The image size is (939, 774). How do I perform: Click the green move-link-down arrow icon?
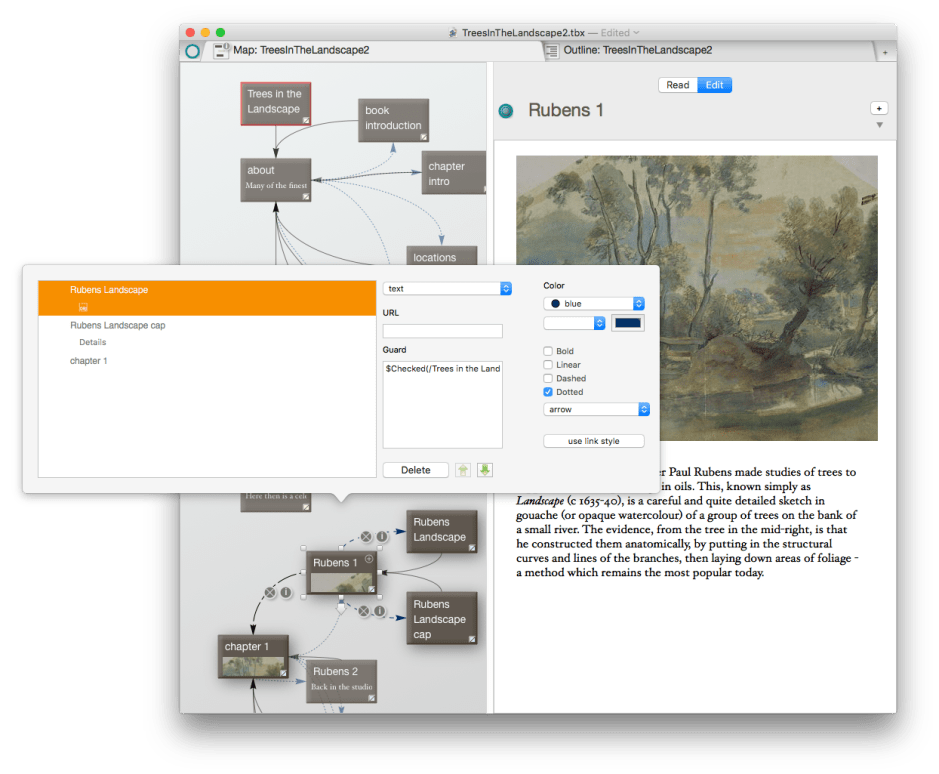point(485,470)
